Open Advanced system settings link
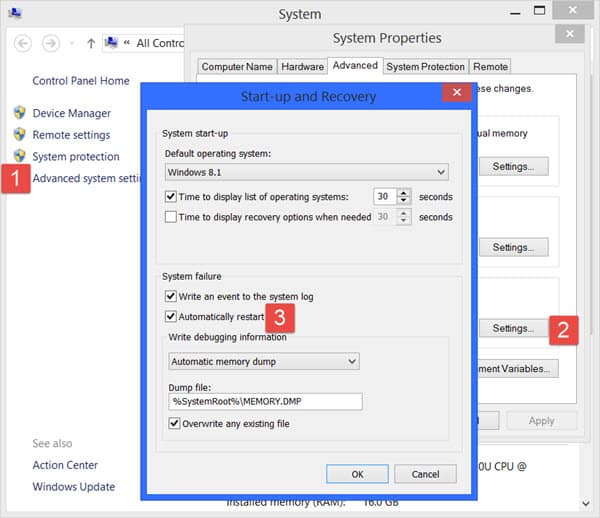 (86, 178)
